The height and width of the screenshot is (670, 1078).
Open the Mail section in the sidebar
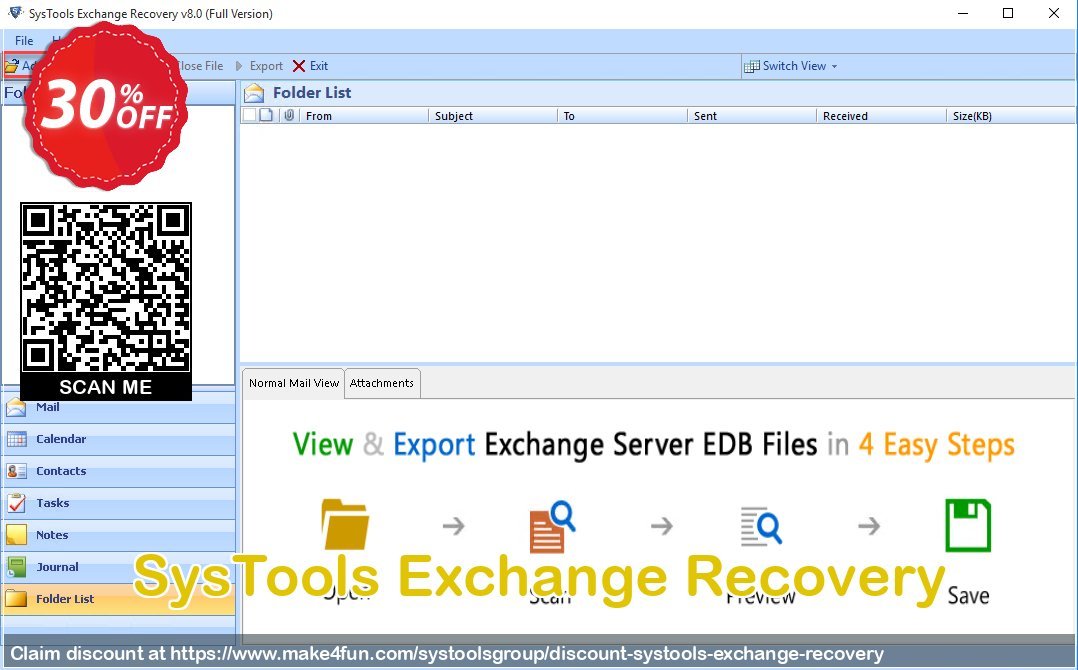[x=118, y=407]
